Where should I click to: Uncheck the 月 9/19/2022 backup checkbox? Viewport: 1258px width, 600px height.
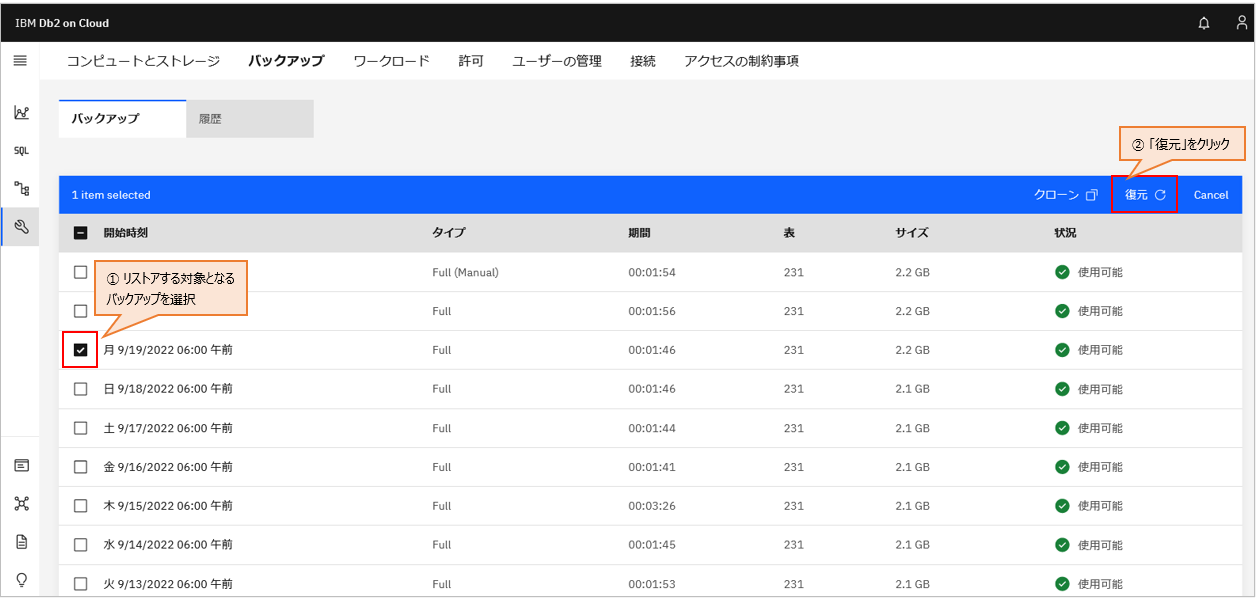tap(80, 350)
